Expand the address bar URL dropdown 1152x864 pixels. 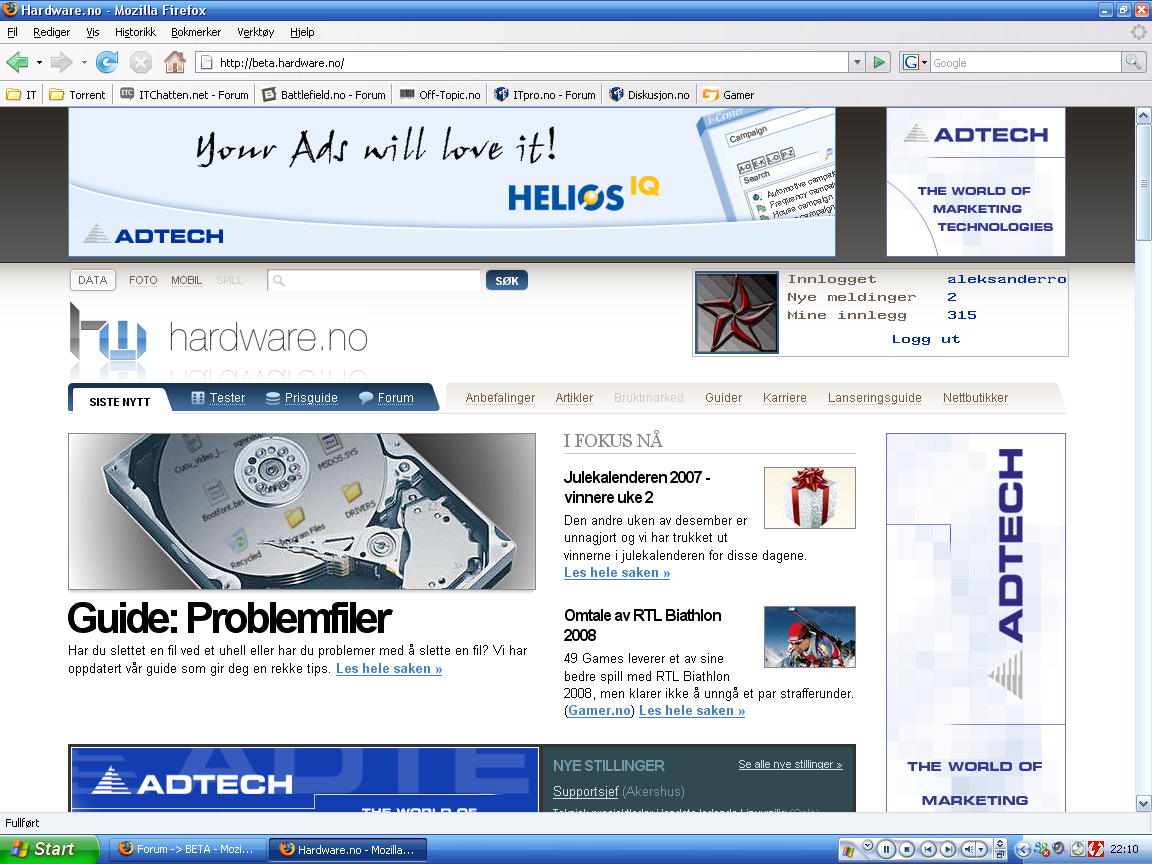[x=857, y=62]
